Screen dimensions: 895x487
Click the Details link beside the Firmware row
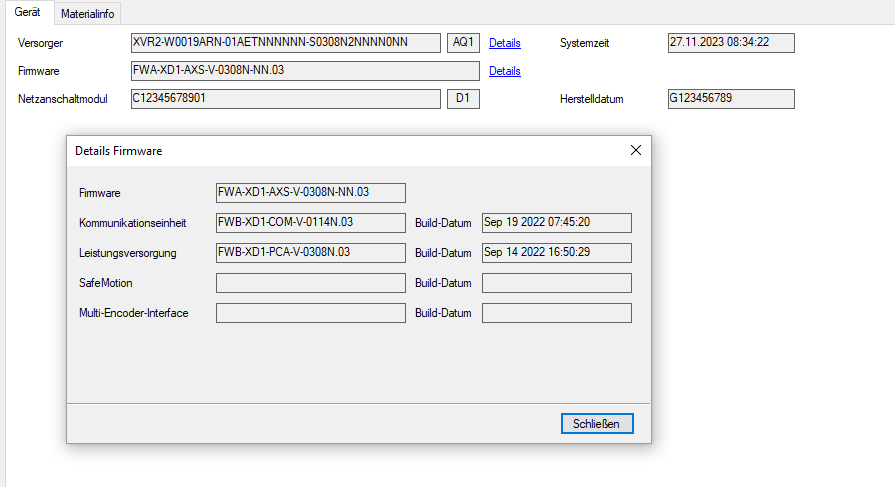click(x=504, y=71)
